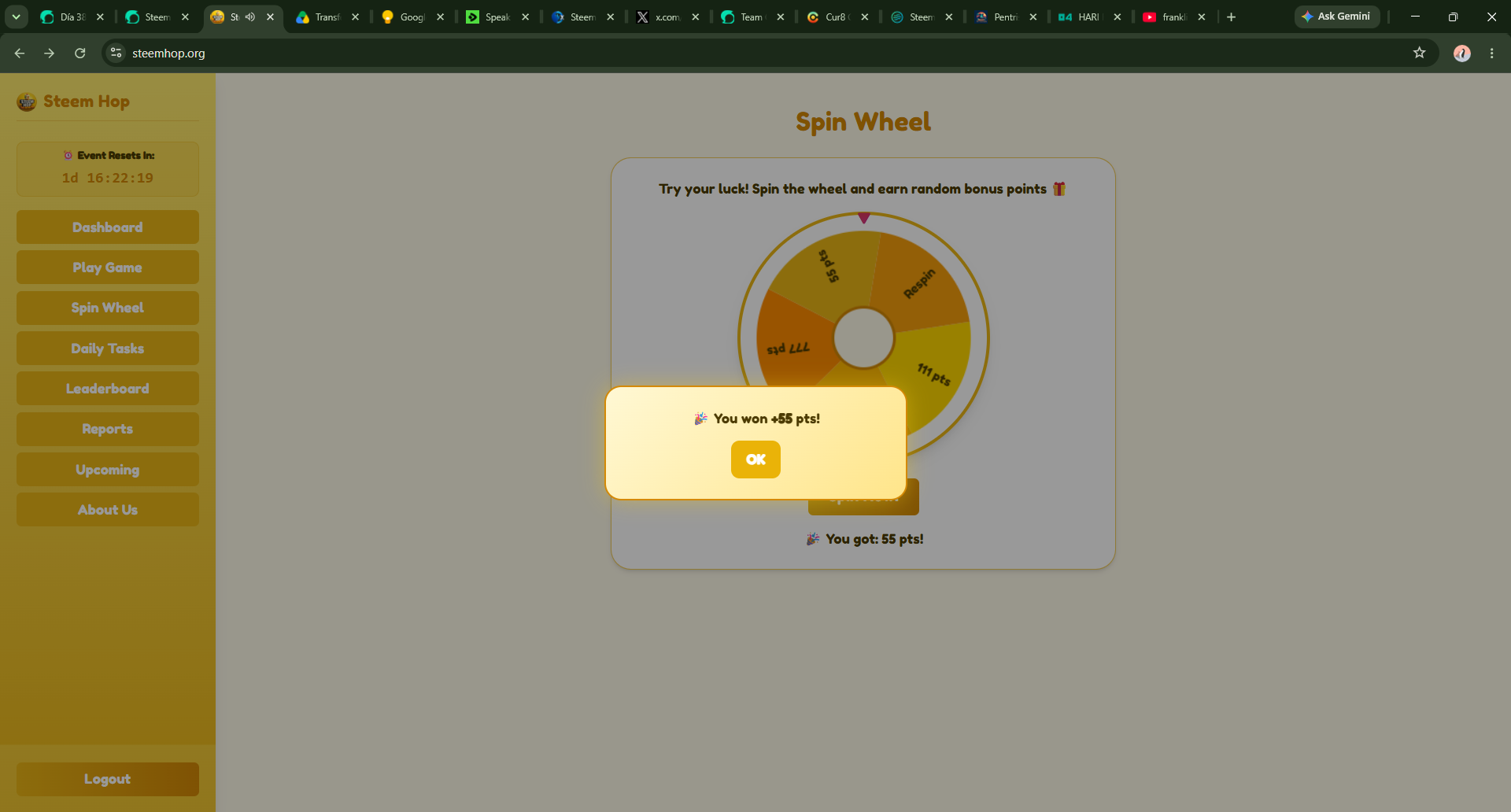Screen dimensions: 1511x812
Task: Click the Steem Hop logo icon
Action: (27, 101)
